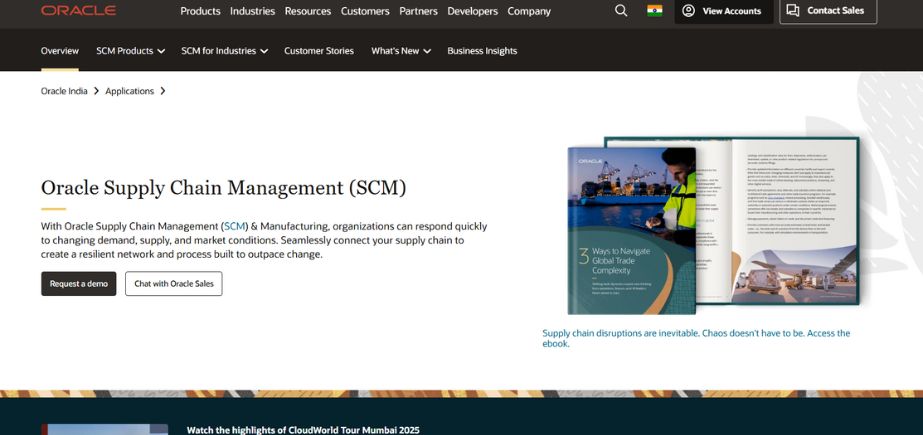Open the Customers menu
The image size is (923, 435).
click(x=365, y=11)
